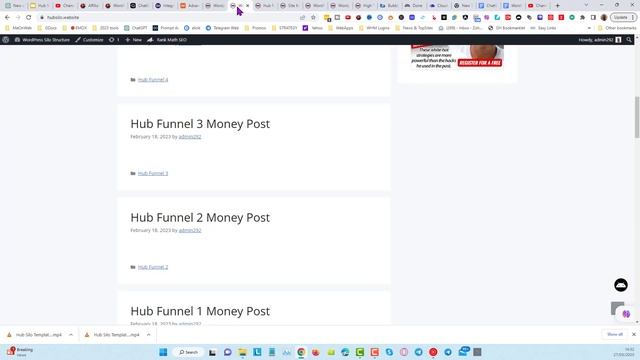Open the Windows Start menu
Image resolution: width=640 pixels, height=360 pixels.
[x=163, y=352]
